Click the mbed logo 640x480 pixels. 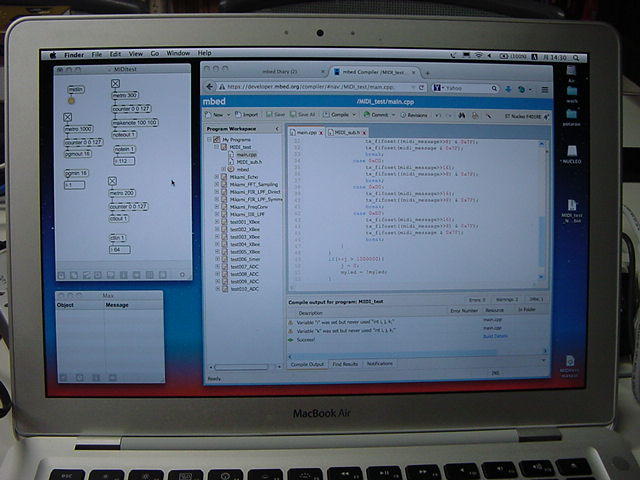pyautogui.click(x=214, y=101)
